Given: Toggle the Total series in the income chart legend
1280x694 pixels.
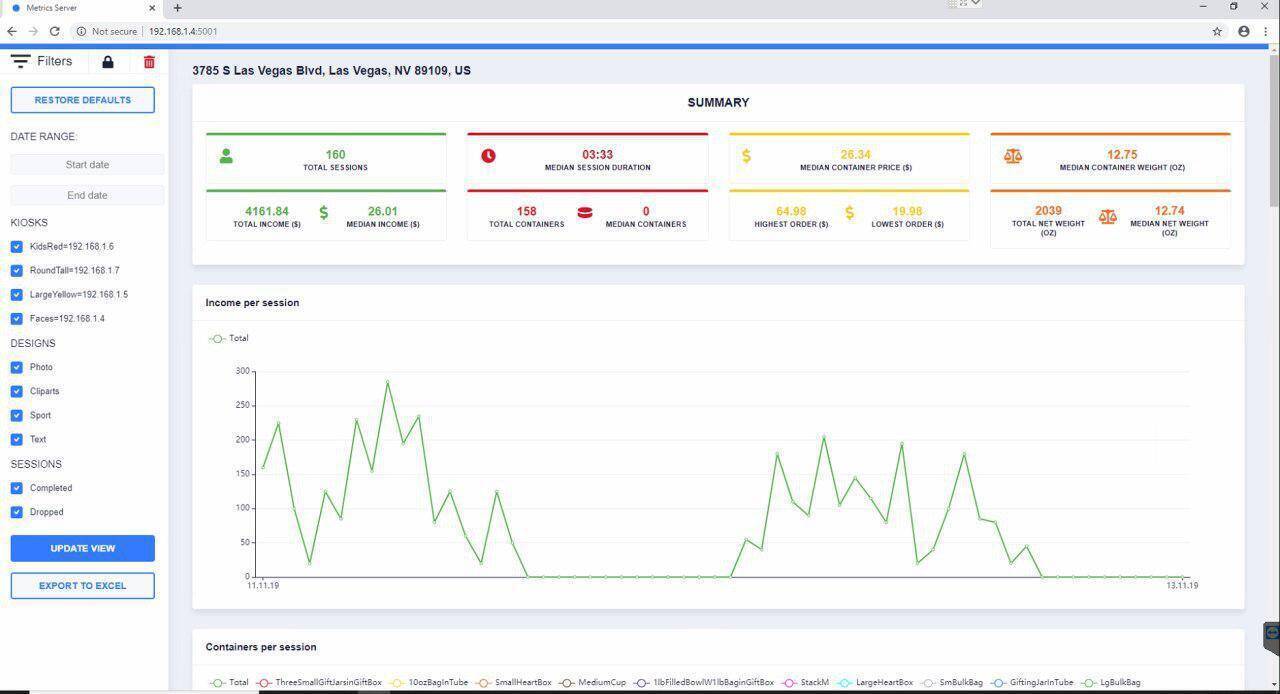Looking at the screenshot, I should click(229, 339).
